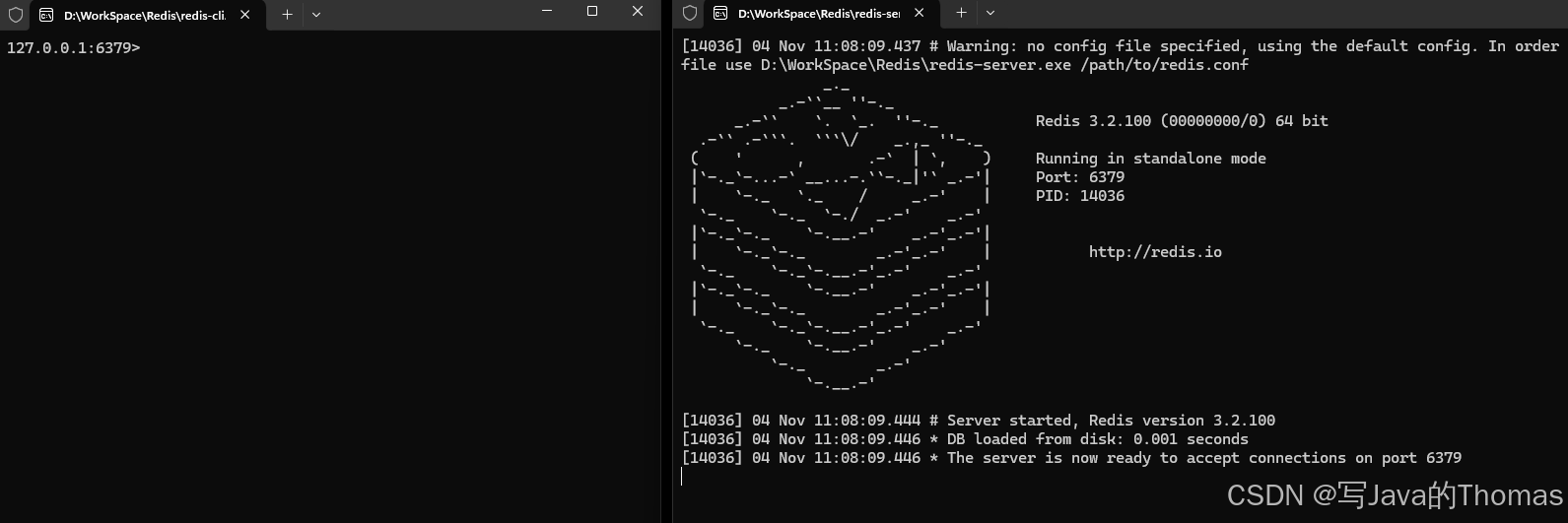
Task: Click the terminal icon on the redis-cli tab
Action: coord(46,15)
